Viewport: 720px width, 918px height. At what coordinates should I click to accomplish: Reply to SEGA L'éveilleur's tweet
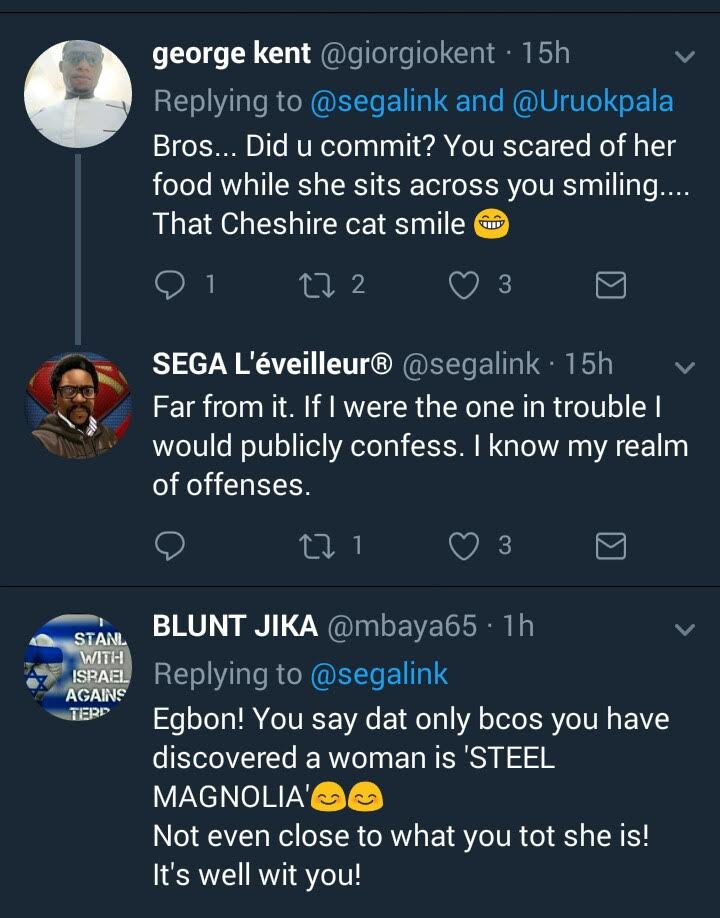(171, 545)
